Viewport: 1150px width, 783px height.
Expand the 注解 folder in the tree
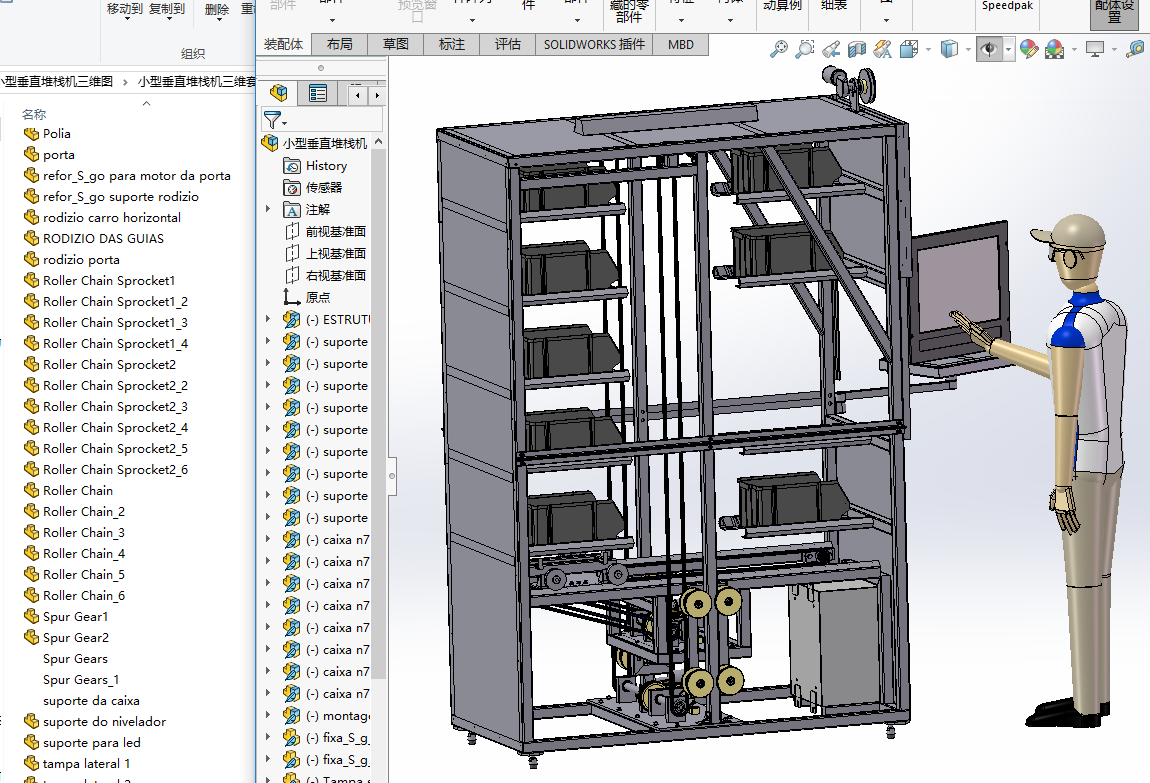pos(268,210)
